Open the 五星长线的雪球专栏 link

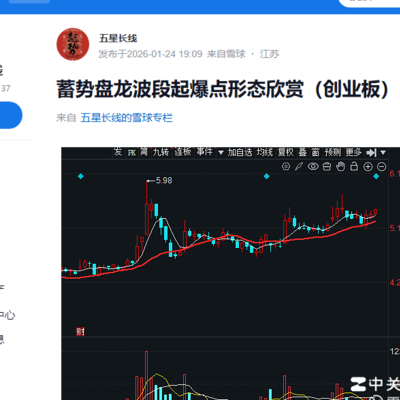127,118
